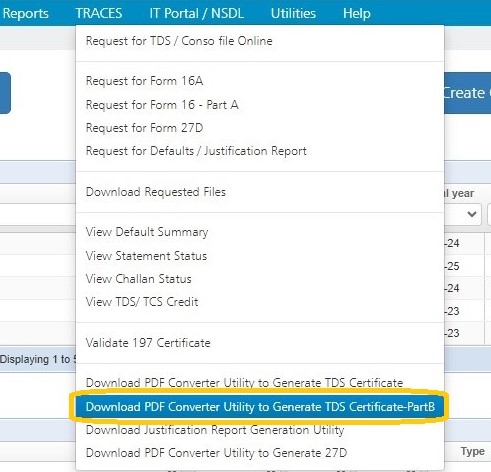Select Request for TDS / Conso file Online
The height and width of the screenshot is (472, 491).
260,41
